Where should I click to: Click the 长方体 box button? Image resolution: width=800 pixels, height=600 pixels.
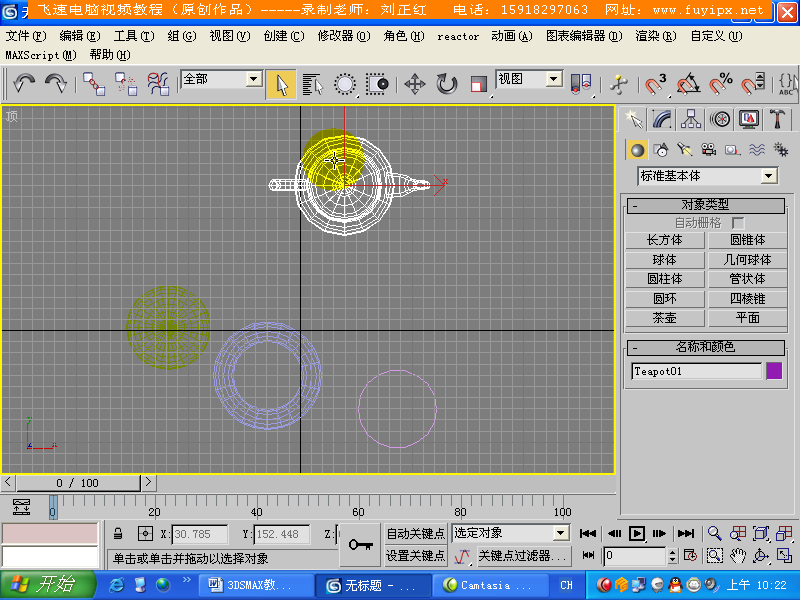(x=665, y=240)
